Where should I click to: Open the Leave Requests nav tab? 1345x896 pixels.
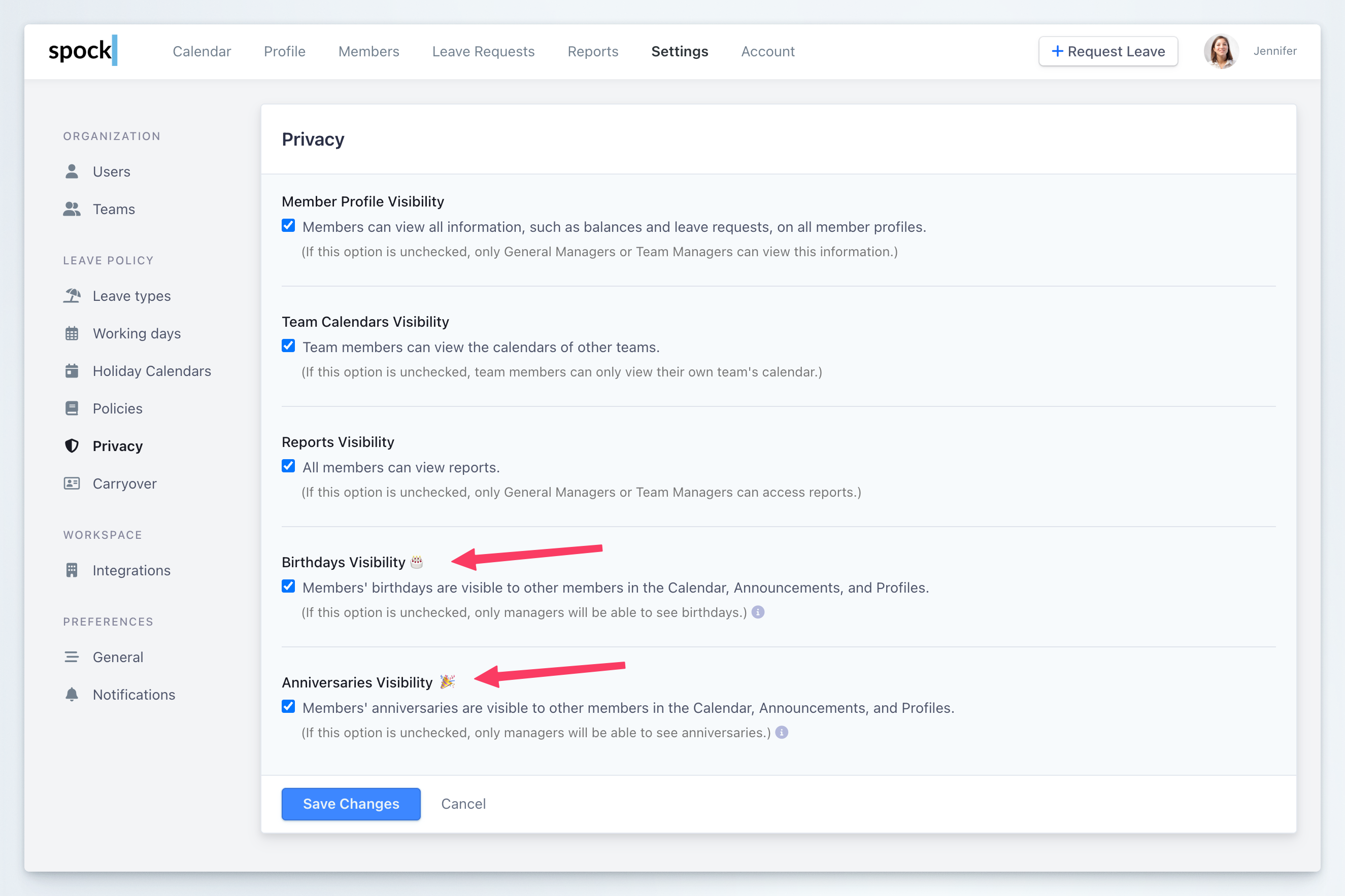pos(483,51)
